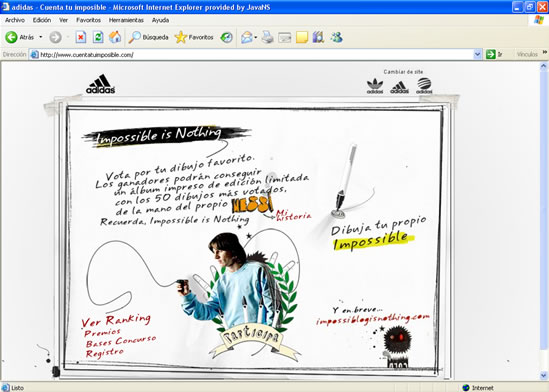Open the impossiblogisnothing.com link
Image resolution: width=549 pixels, height=392 pixels.
(x=373, y=320)
